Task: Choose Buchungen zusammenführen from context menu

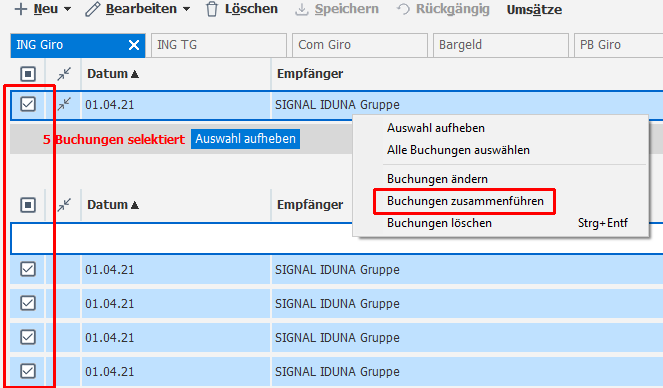Action: pyautogui.click(x=465, y=201)
